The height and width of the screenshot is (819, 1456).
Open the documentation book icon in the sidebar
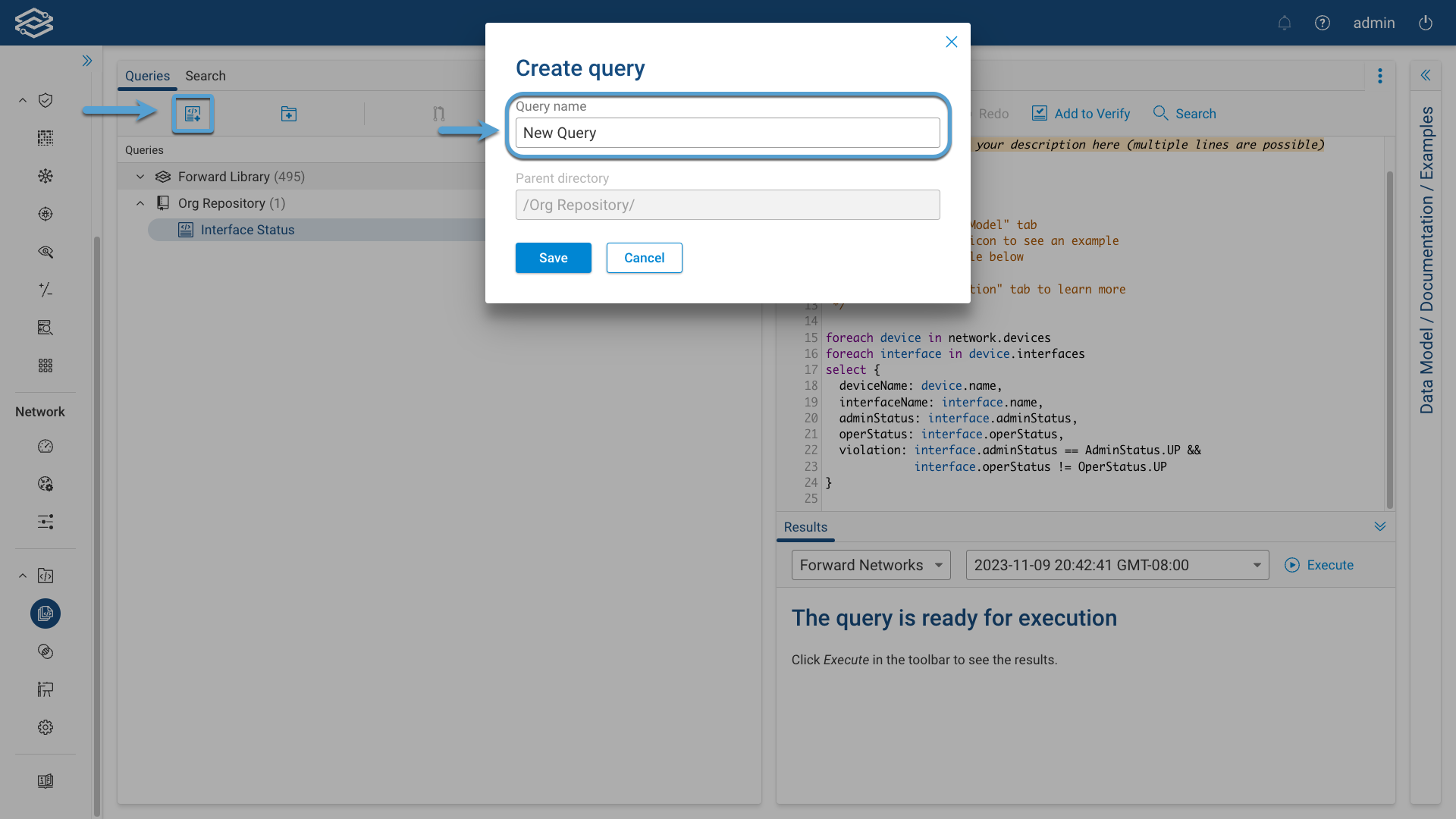(45, 781)
